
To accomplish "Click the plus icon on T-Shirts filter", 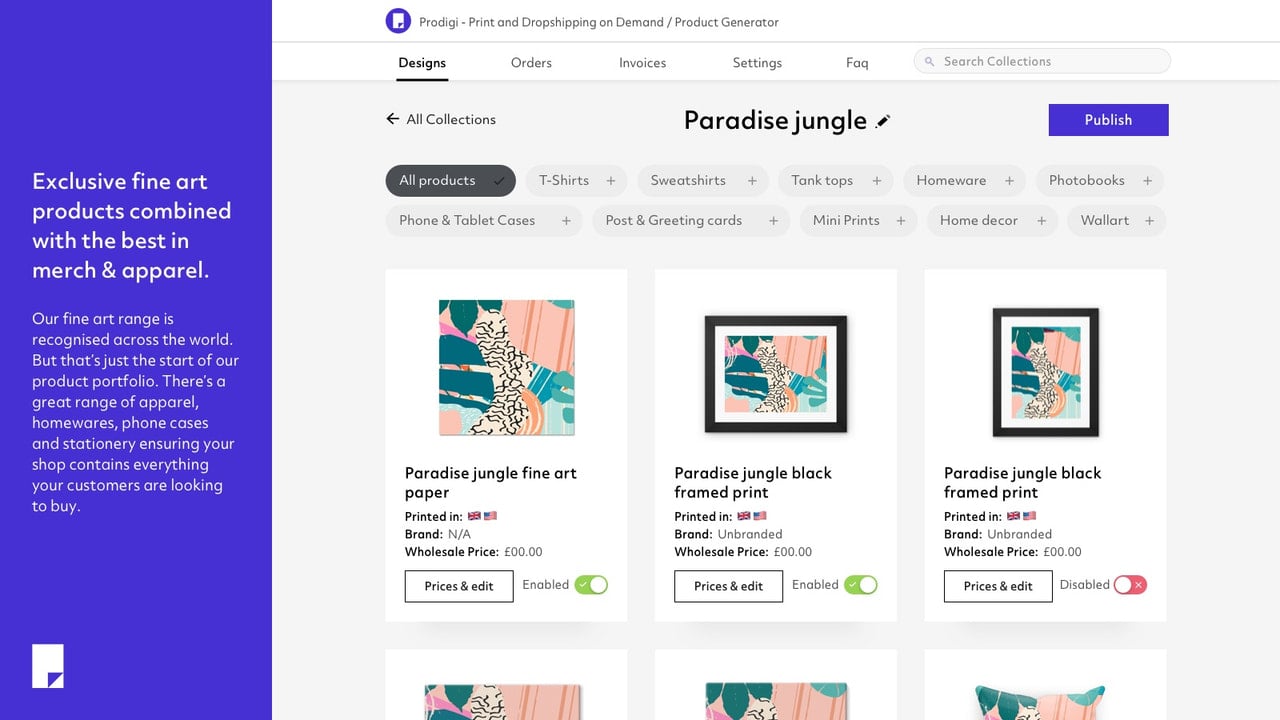I will pyautogui.click(x=611, y=181).
